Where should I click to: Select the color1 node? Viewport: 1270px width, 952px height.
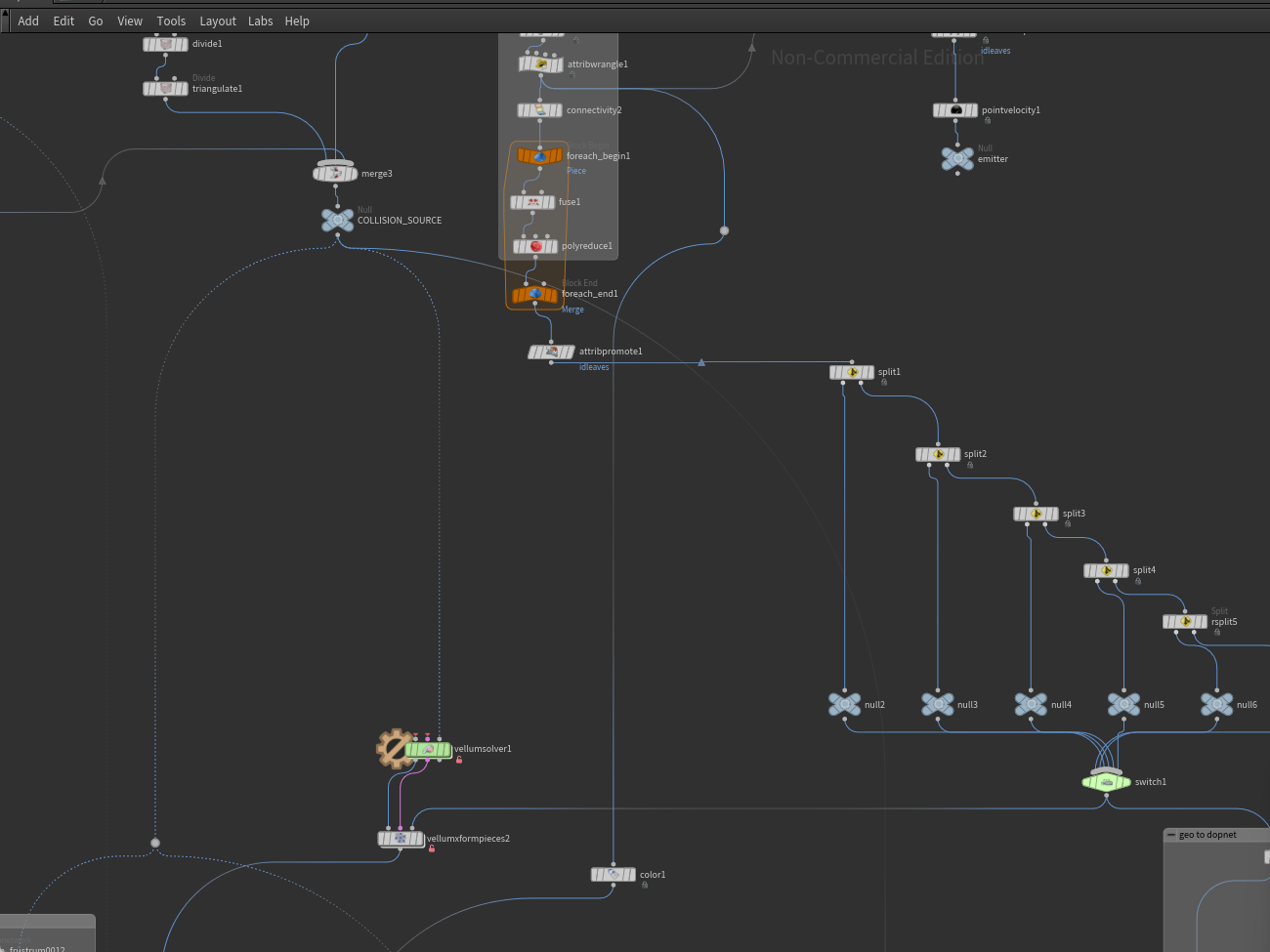click(614, 875)
